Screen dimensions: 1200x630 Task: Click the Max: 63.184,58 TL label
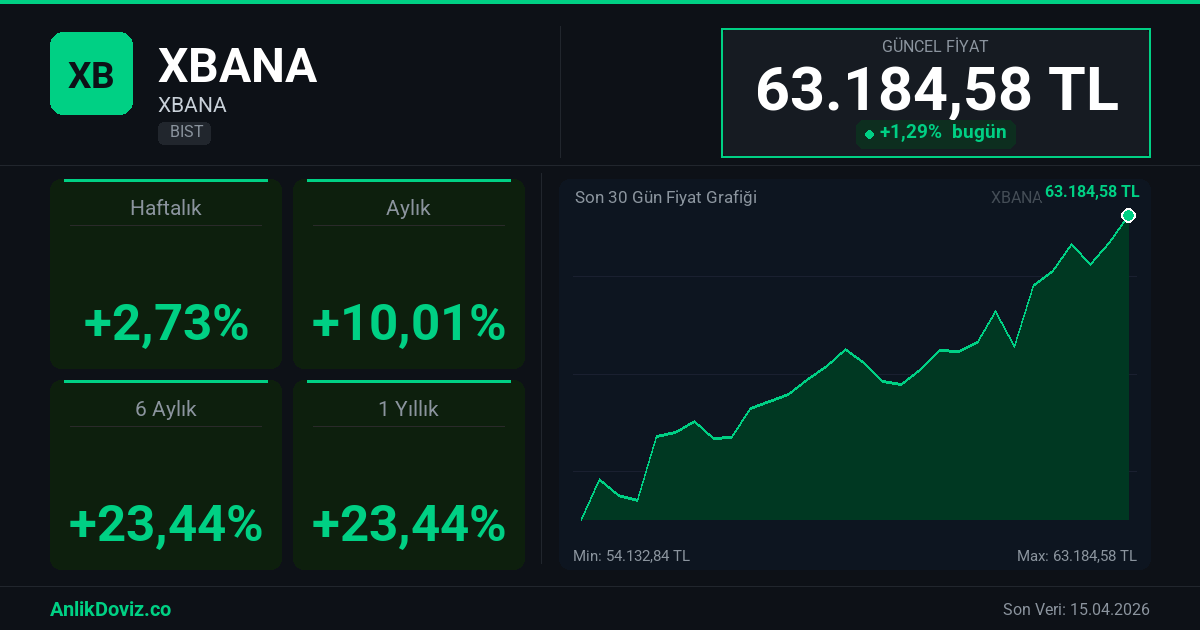(1076, 555)
